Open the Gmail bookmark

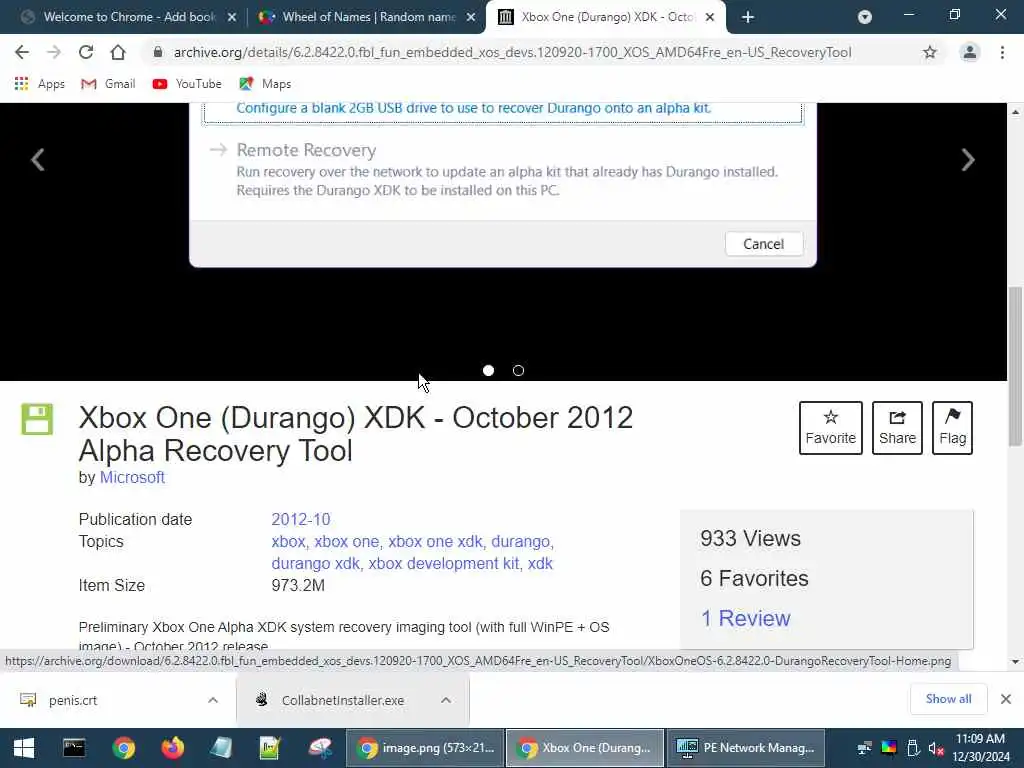[x=108, y=84]
